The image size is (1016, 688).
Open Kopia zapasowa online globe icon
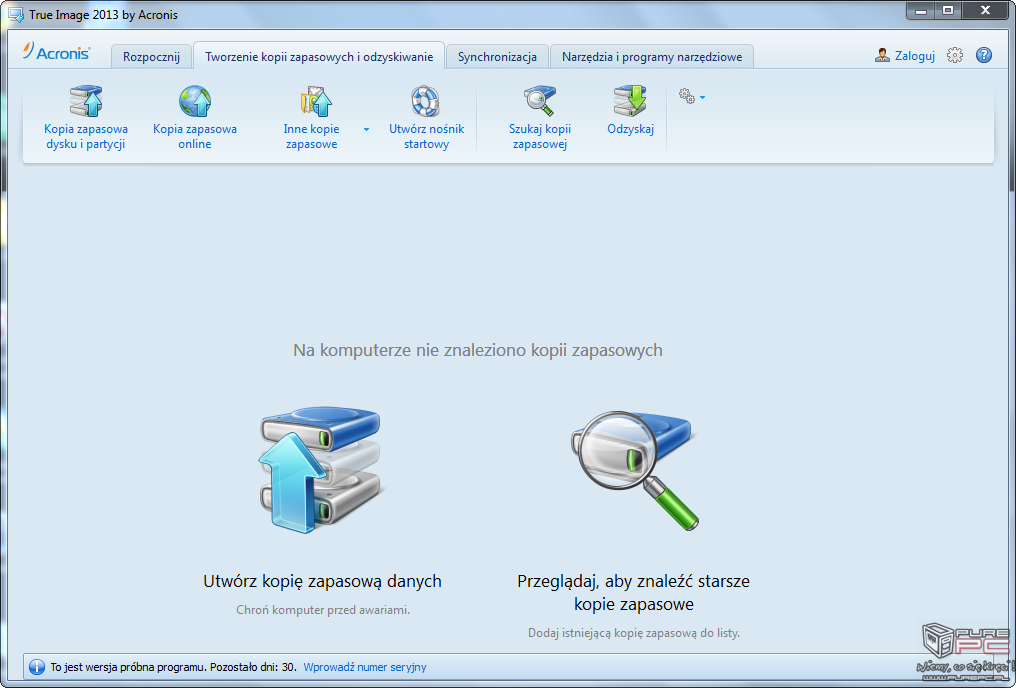(x=195, y=101)
